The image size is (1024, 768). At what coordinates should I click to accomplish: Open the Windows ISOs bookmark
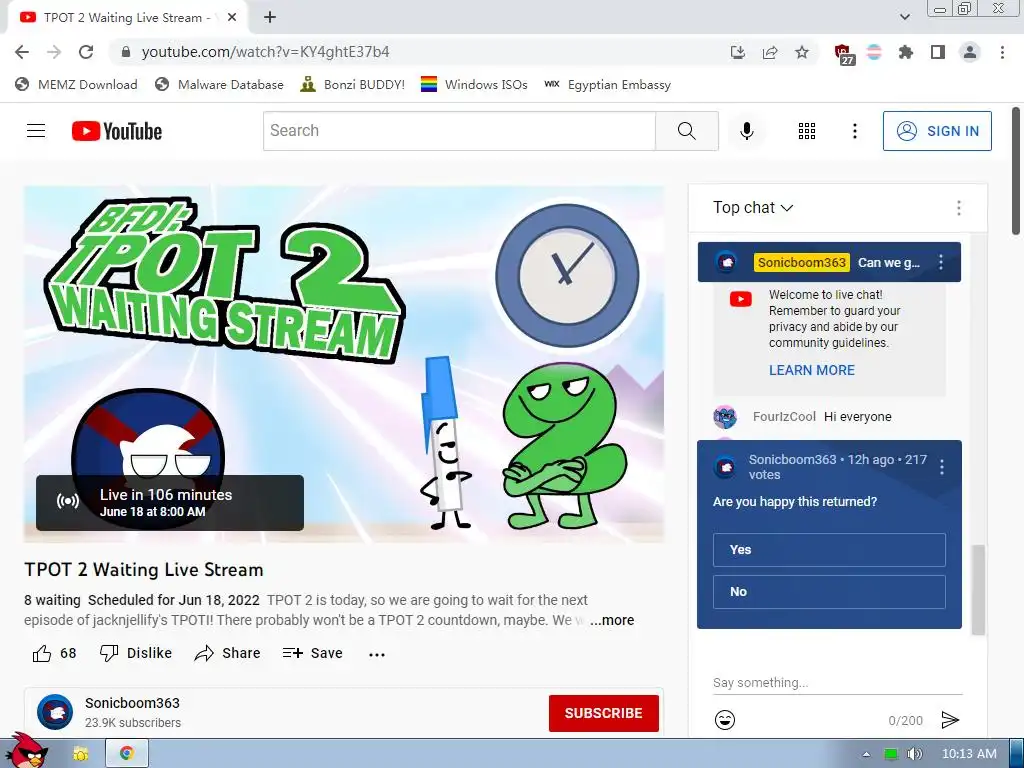point(474,84)
